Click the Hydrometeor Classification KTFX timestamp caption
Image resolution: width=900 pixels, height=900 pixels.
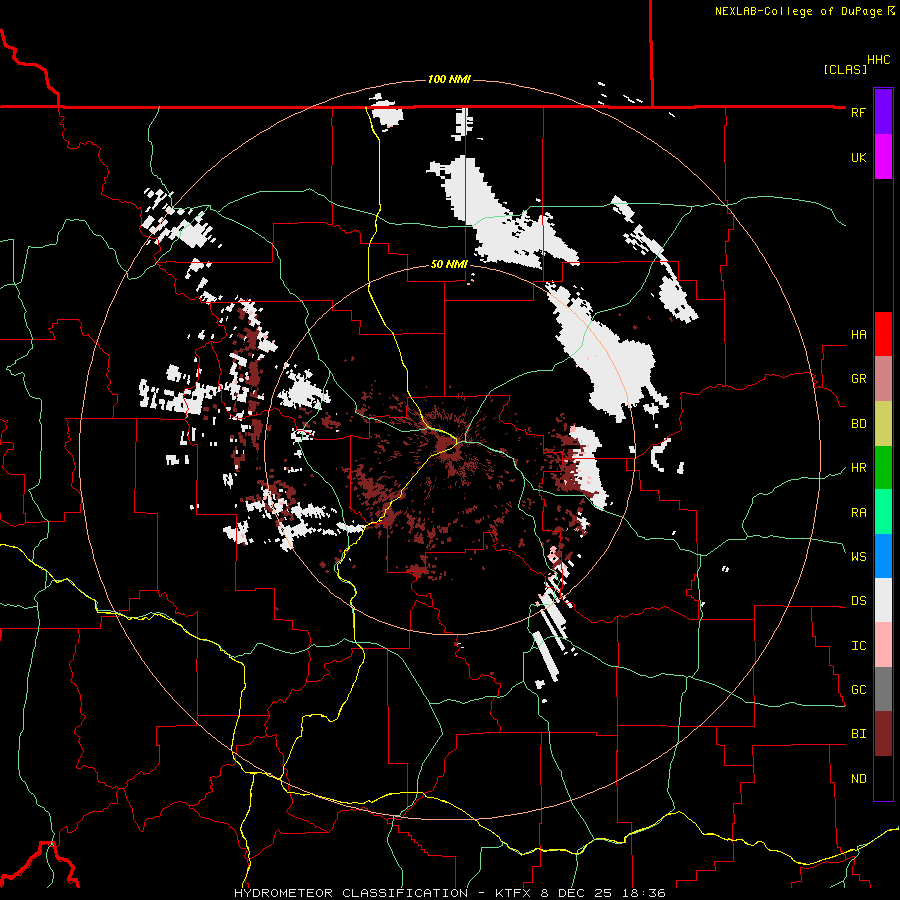449,893
